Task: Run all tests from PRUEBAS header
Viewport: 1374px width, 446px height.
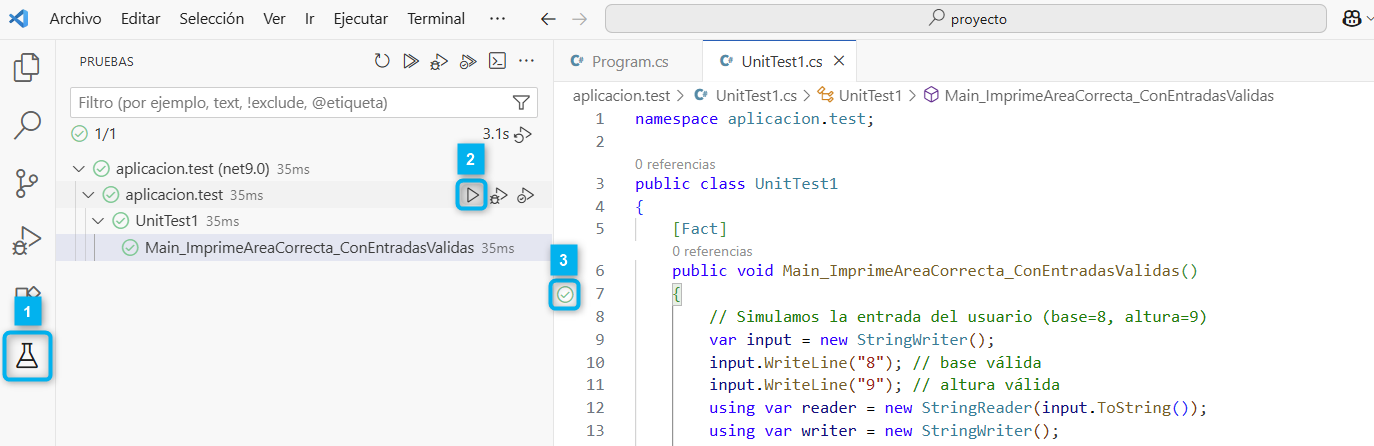Action: [x=410, y=61]
